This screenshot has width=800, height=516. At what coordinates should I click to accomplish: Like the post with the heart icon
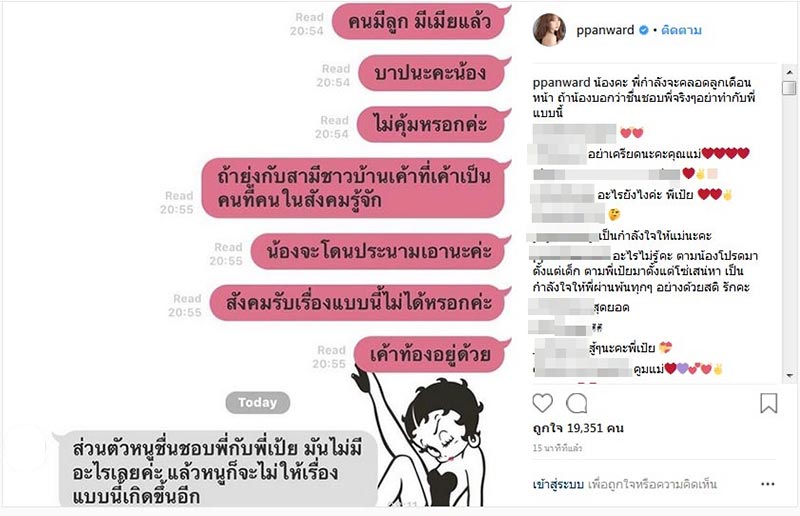point(542,403)
